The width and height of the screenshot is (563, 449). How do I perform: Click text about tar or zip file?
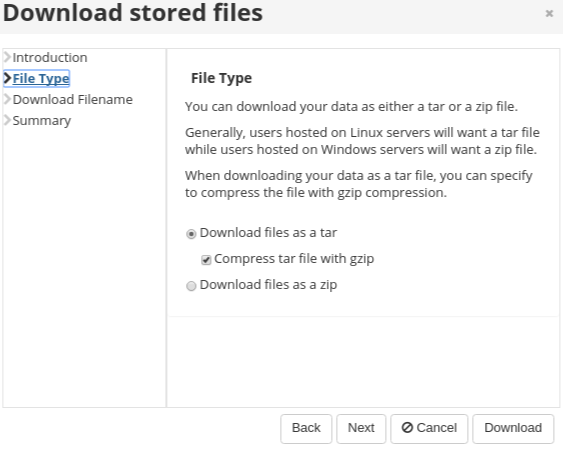tap(351, 107)
